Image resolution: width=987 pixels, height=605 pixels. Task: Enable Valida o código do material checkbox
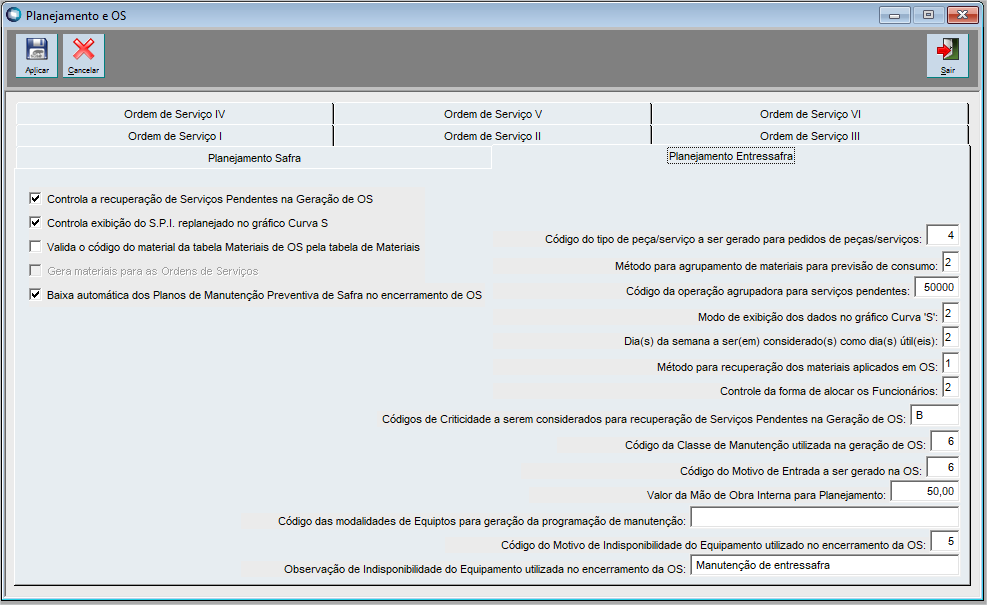tap(35, 247)
